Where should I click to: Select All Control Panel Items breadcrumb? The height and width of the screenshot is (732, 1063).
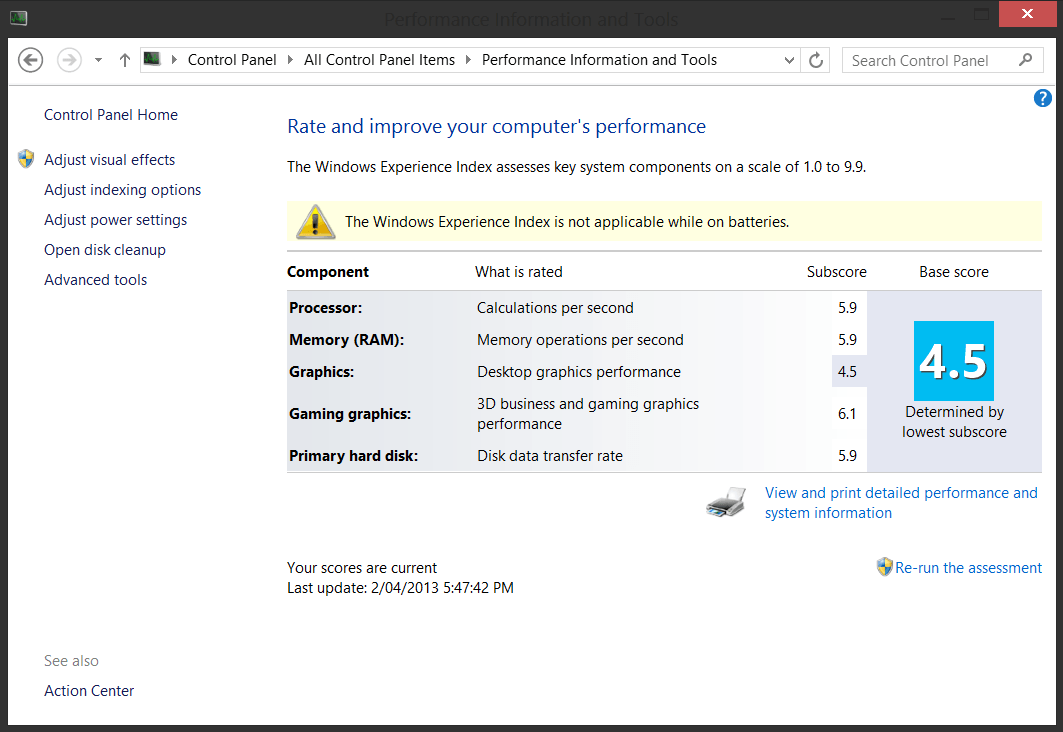point(380,60)
